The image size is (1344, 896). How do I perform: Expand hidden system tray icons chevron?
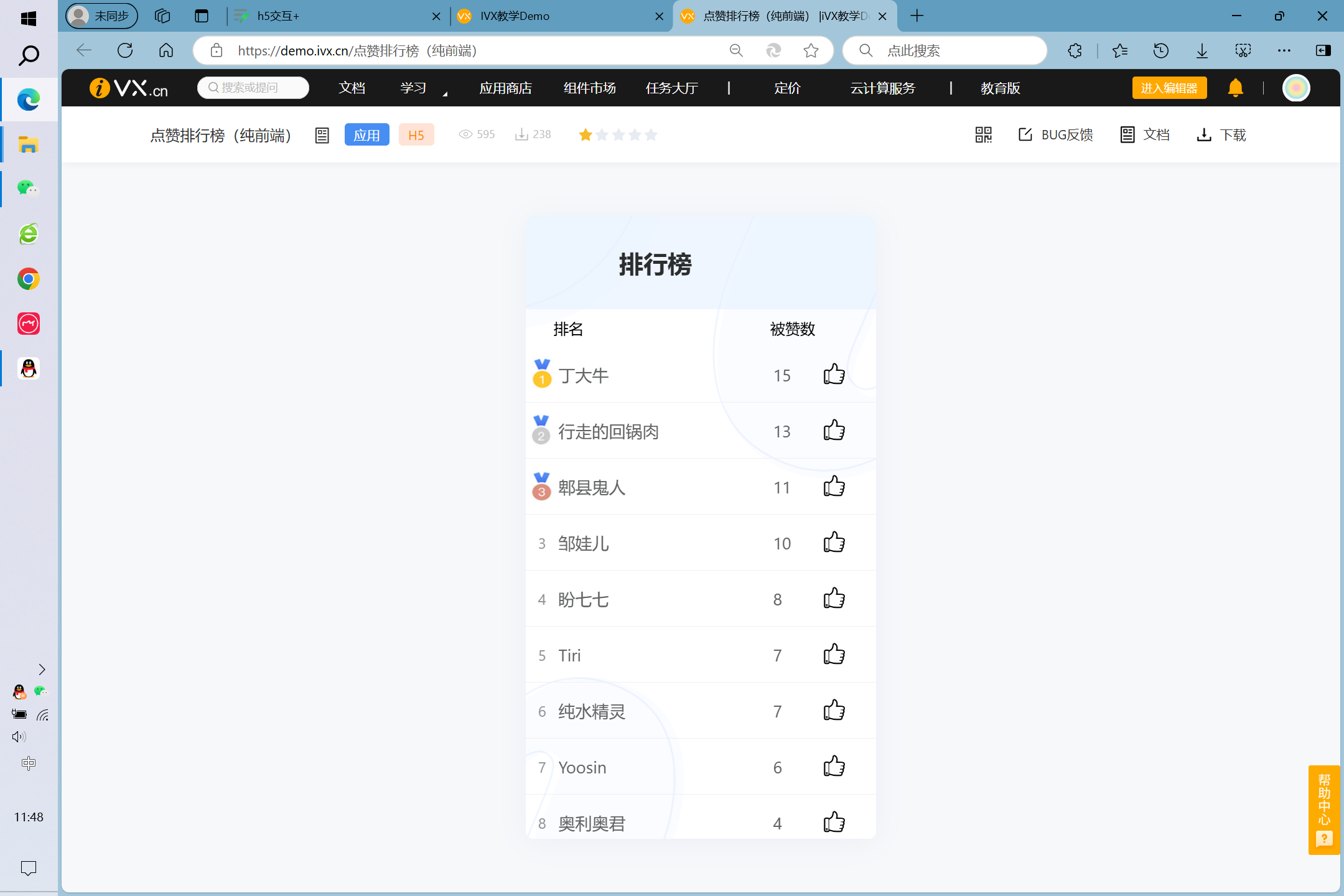42,670
